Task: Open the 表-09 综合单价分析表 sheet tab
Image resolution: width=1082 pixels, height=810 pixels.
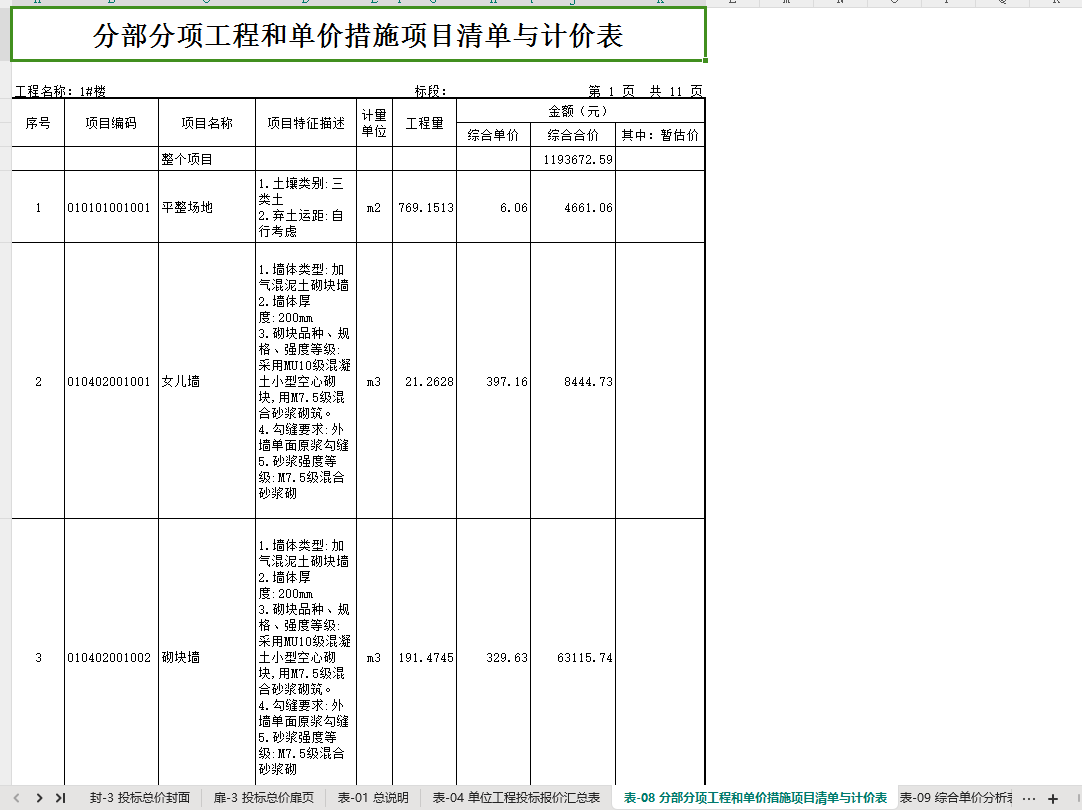Action: pyautogui.click(x=956, y=798)
